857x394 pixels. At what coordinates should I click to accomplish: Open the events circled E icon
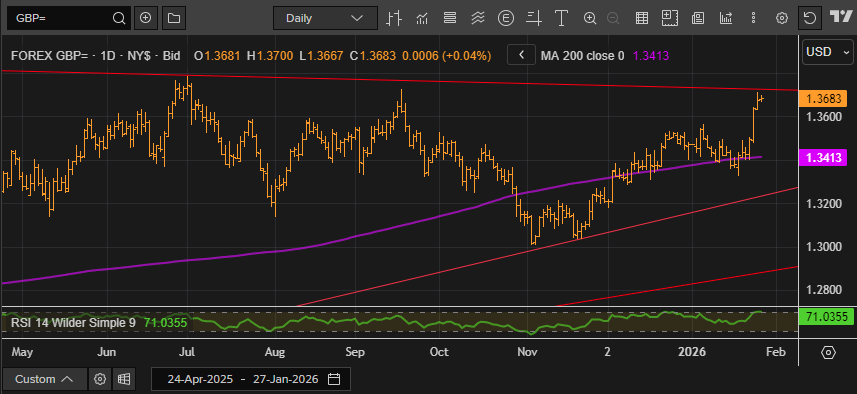[506, 18]
